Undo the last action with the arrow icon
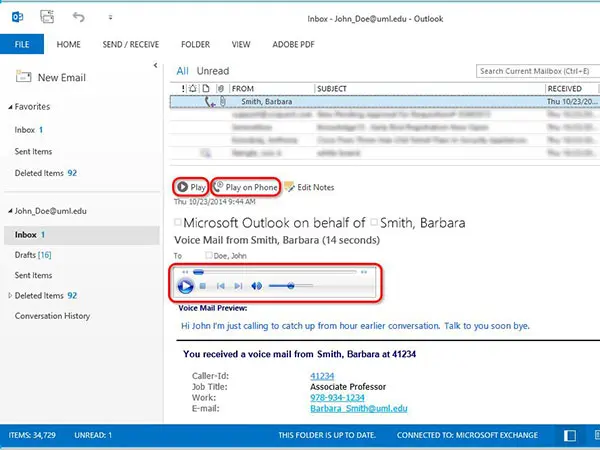600x450 pixels. tap(78, 17)
